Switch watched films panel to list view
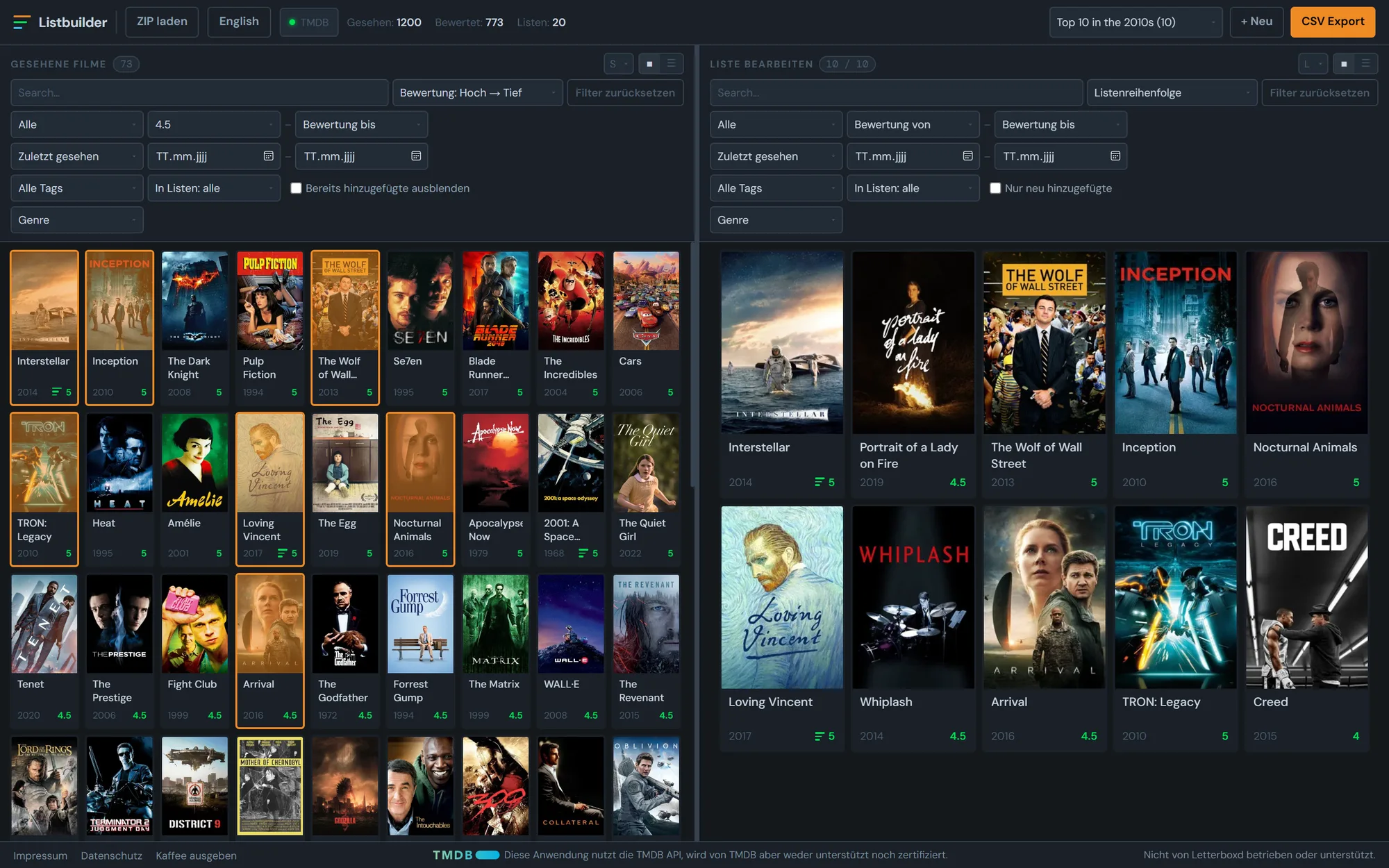The image size is (1389, 868). point(672,64)
